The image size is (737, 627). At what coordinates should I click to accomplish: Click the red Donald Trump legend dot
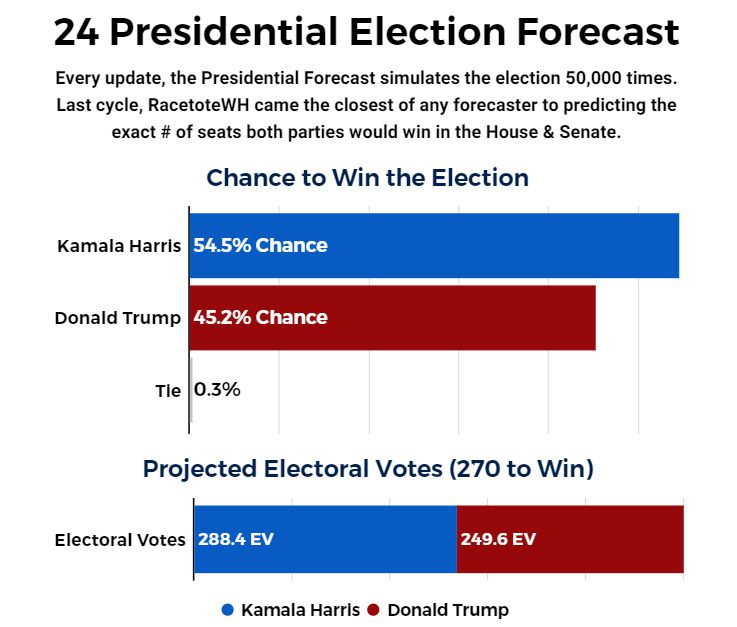(374, 609)
